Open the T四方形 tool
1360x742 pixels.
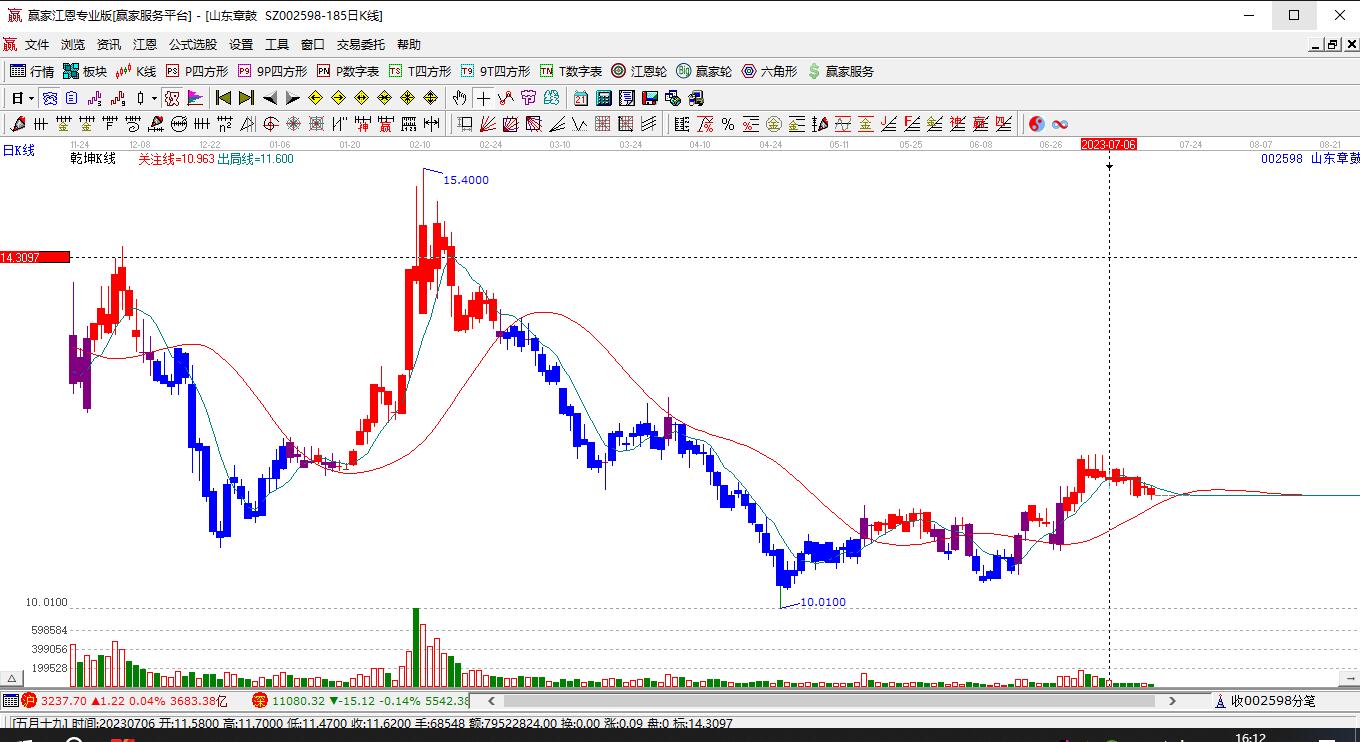420,72
